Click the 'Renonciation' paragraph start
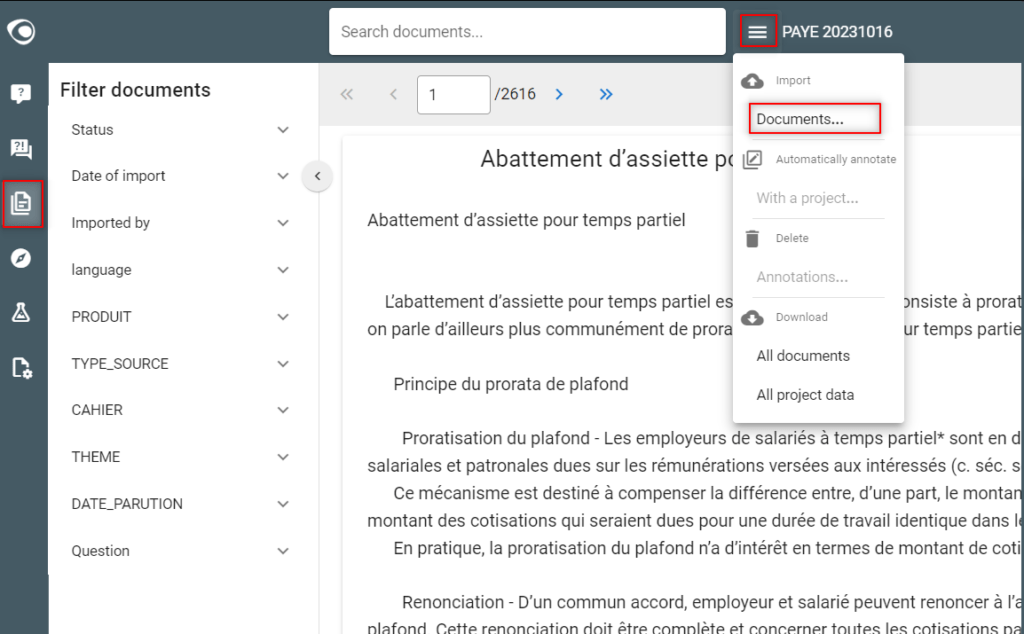The image size is (1024, 634). pos(453,602)
